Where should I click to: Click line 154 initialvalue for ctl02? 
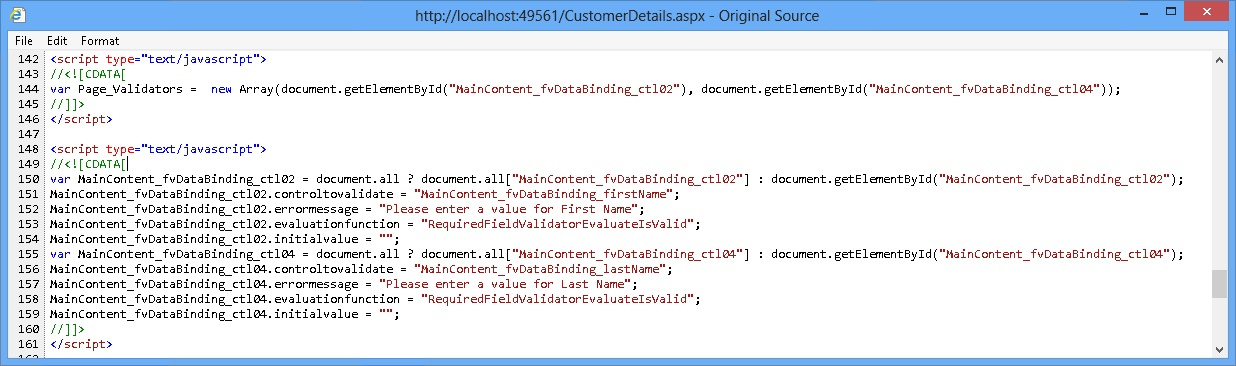point(225,239)
